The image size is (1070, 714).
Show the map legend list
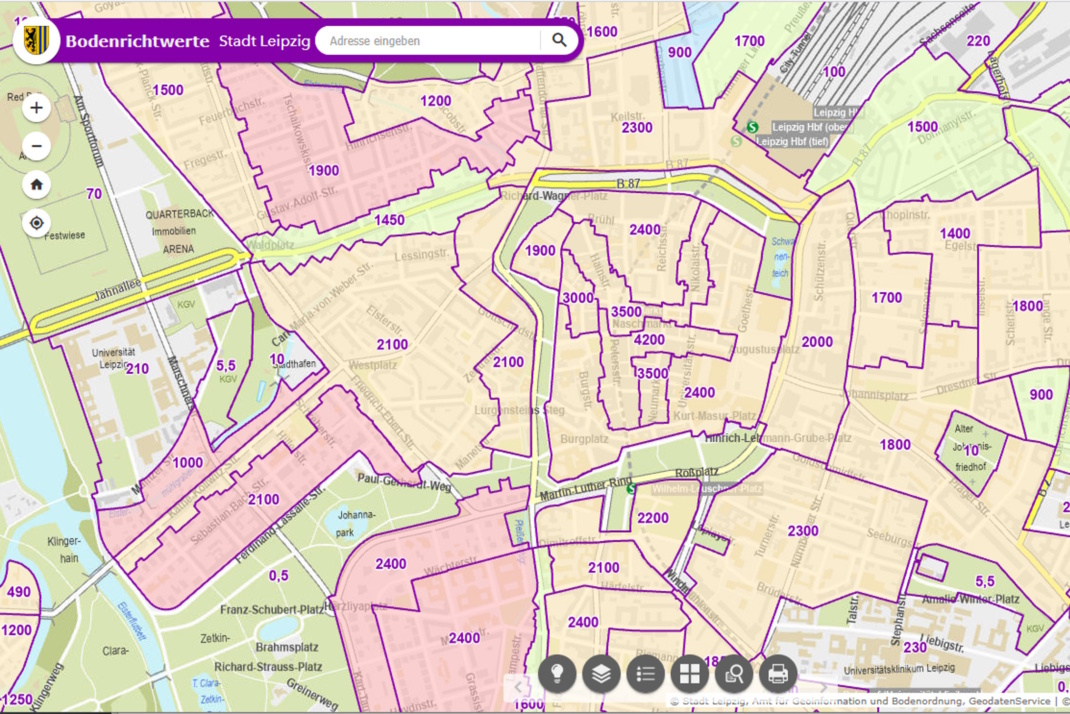(645, 674)
